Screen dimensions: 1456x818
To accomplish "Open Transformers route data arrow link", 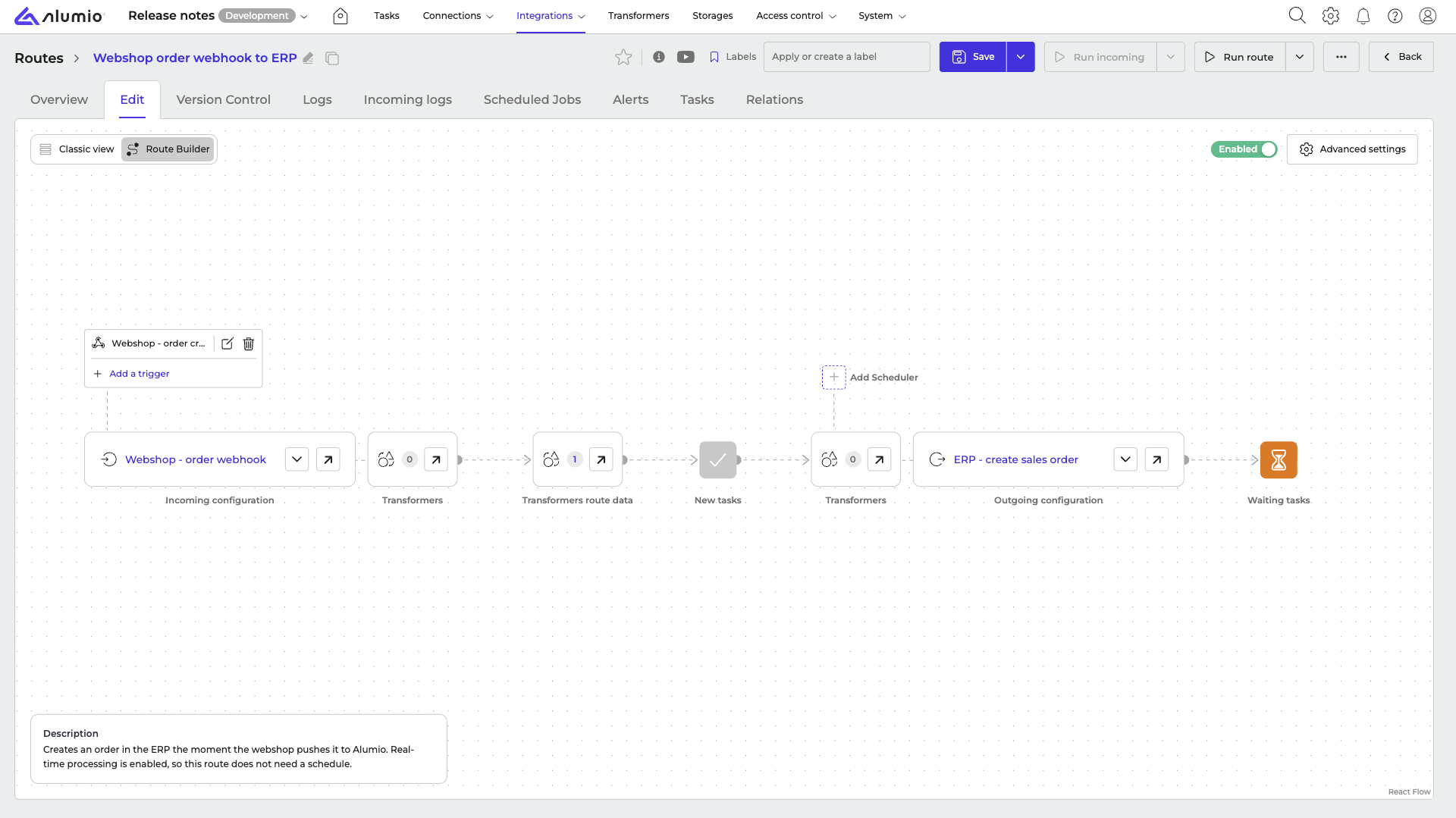I will [x=601, y=459].
